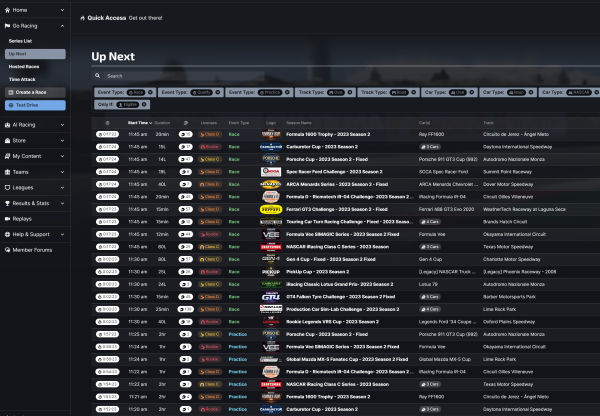Click the Leagues shield icon

click(x=7, y=188)
